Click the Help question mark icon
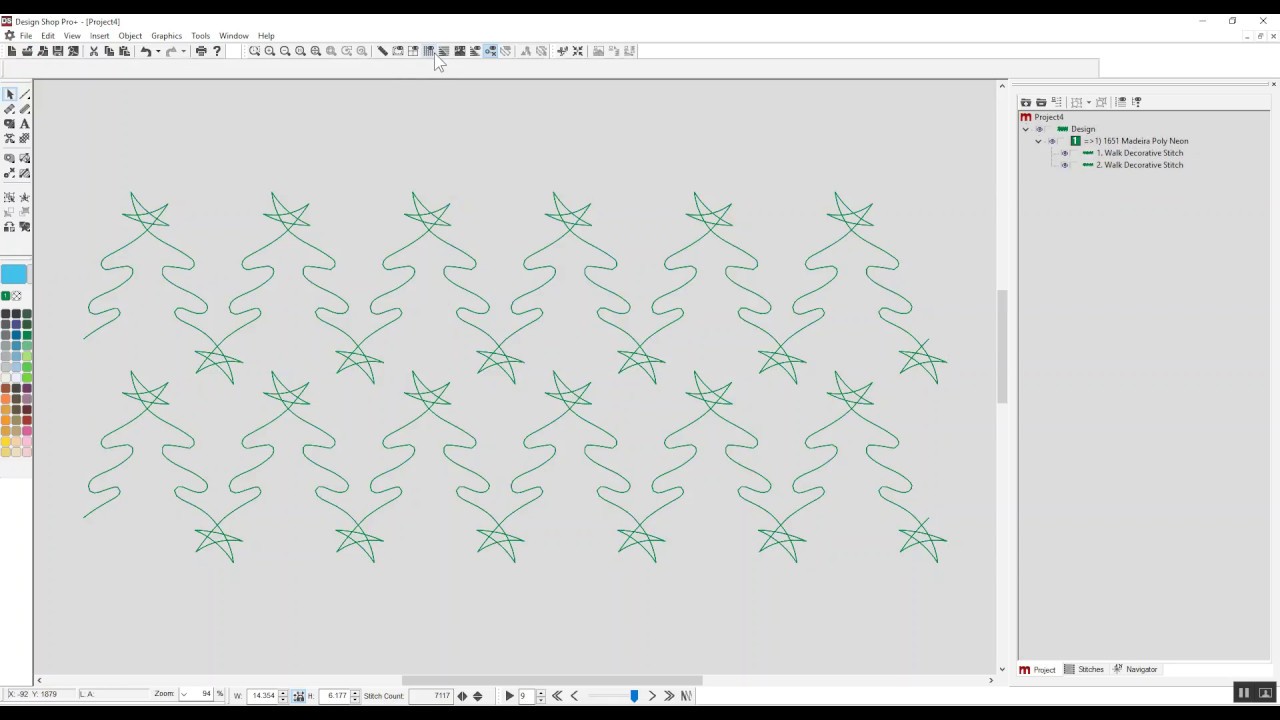1280x720 pixels. point(217,51)
